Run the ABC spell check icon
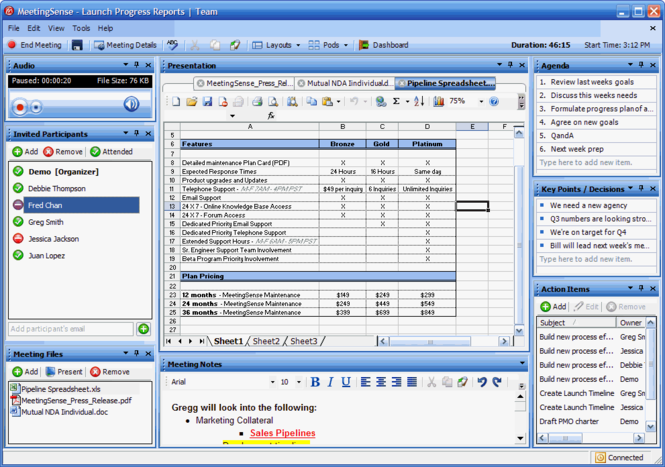665x467 pixels. (x=172, y=45)
